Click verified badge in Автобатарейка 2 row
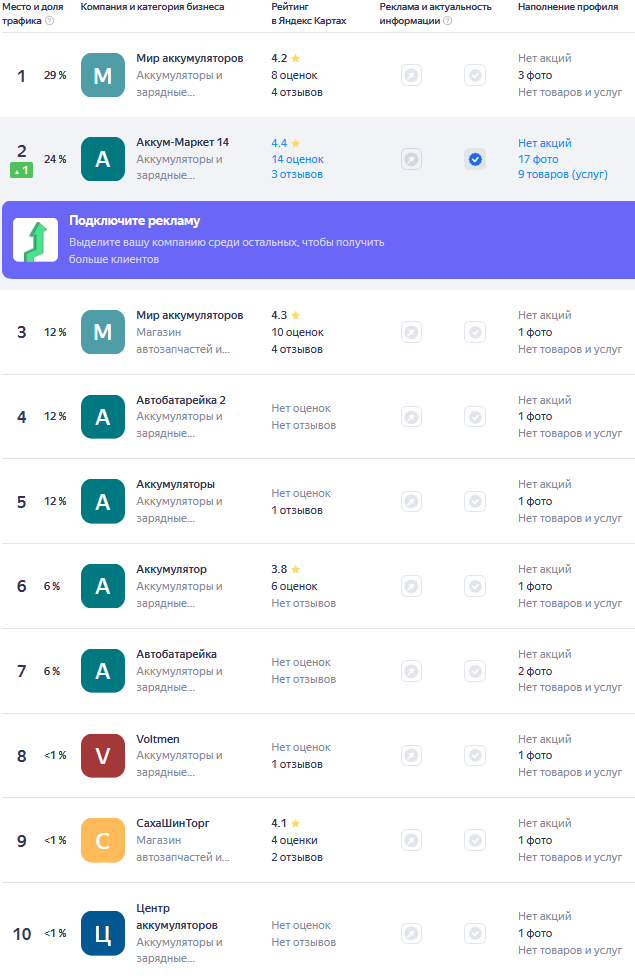 coord(476,417)
